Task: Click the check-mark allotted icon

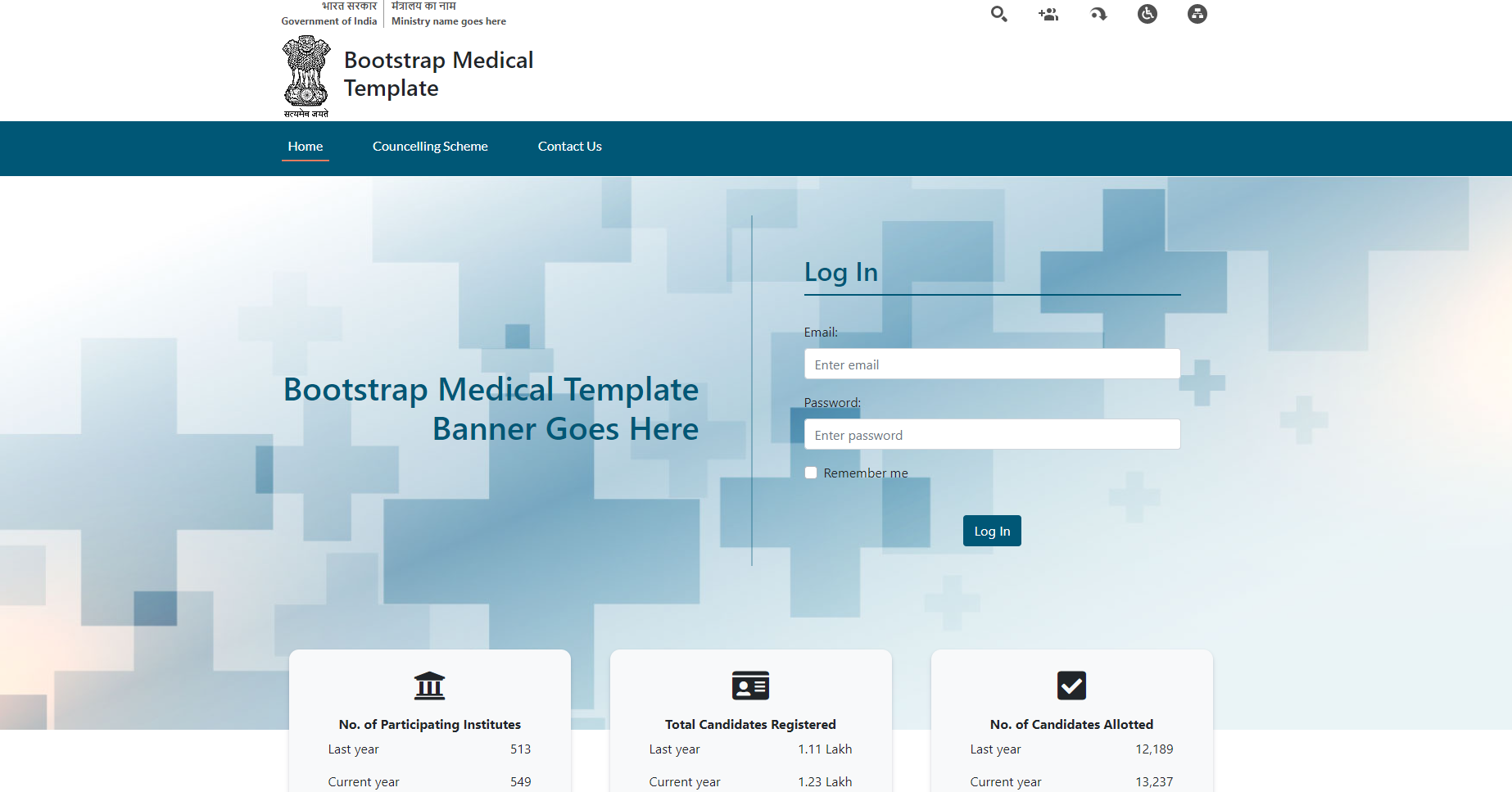Action: pyautogui.click(x=1071, y=686)
